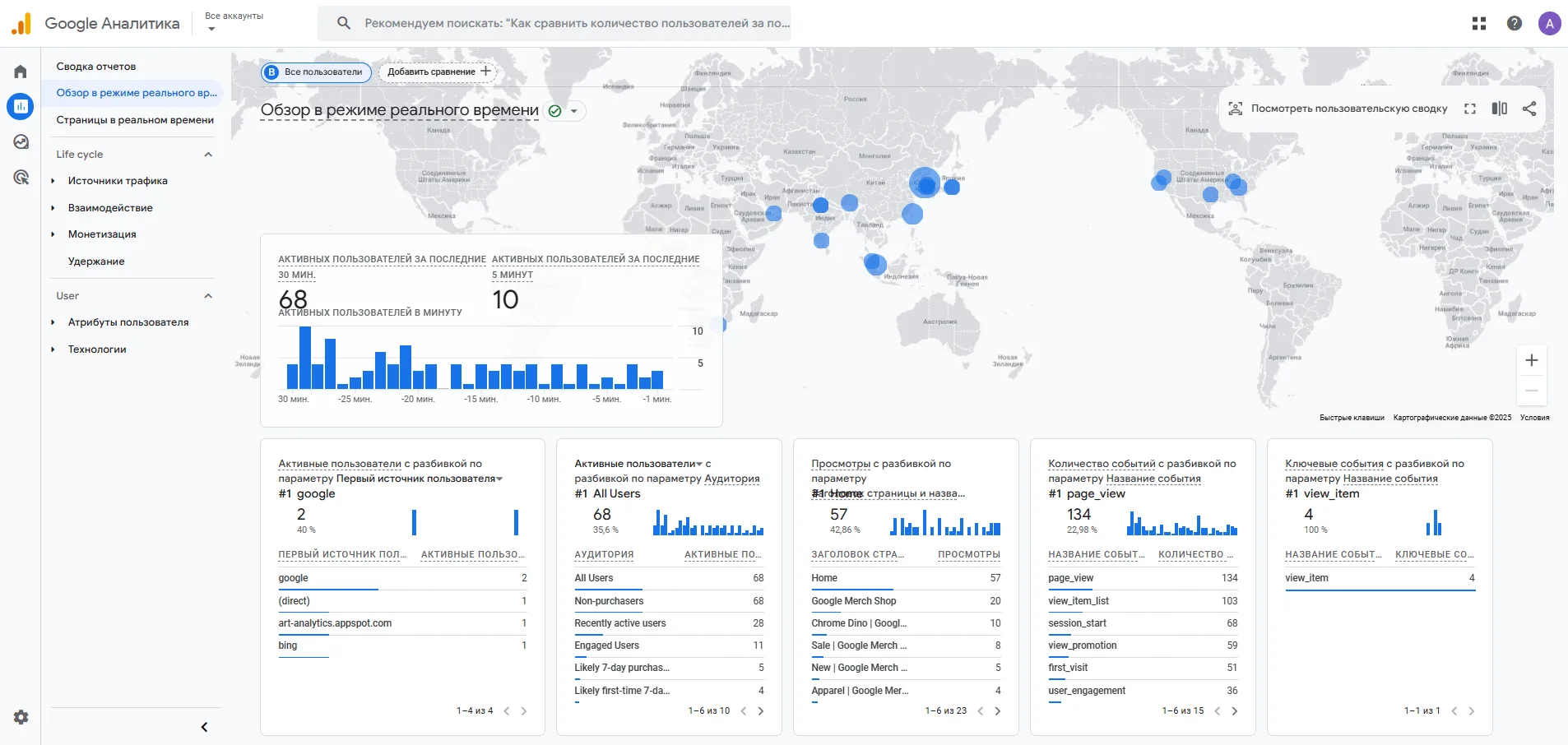Click the search input field
This screenshot has height=745, width=1568.
(576, 23)
